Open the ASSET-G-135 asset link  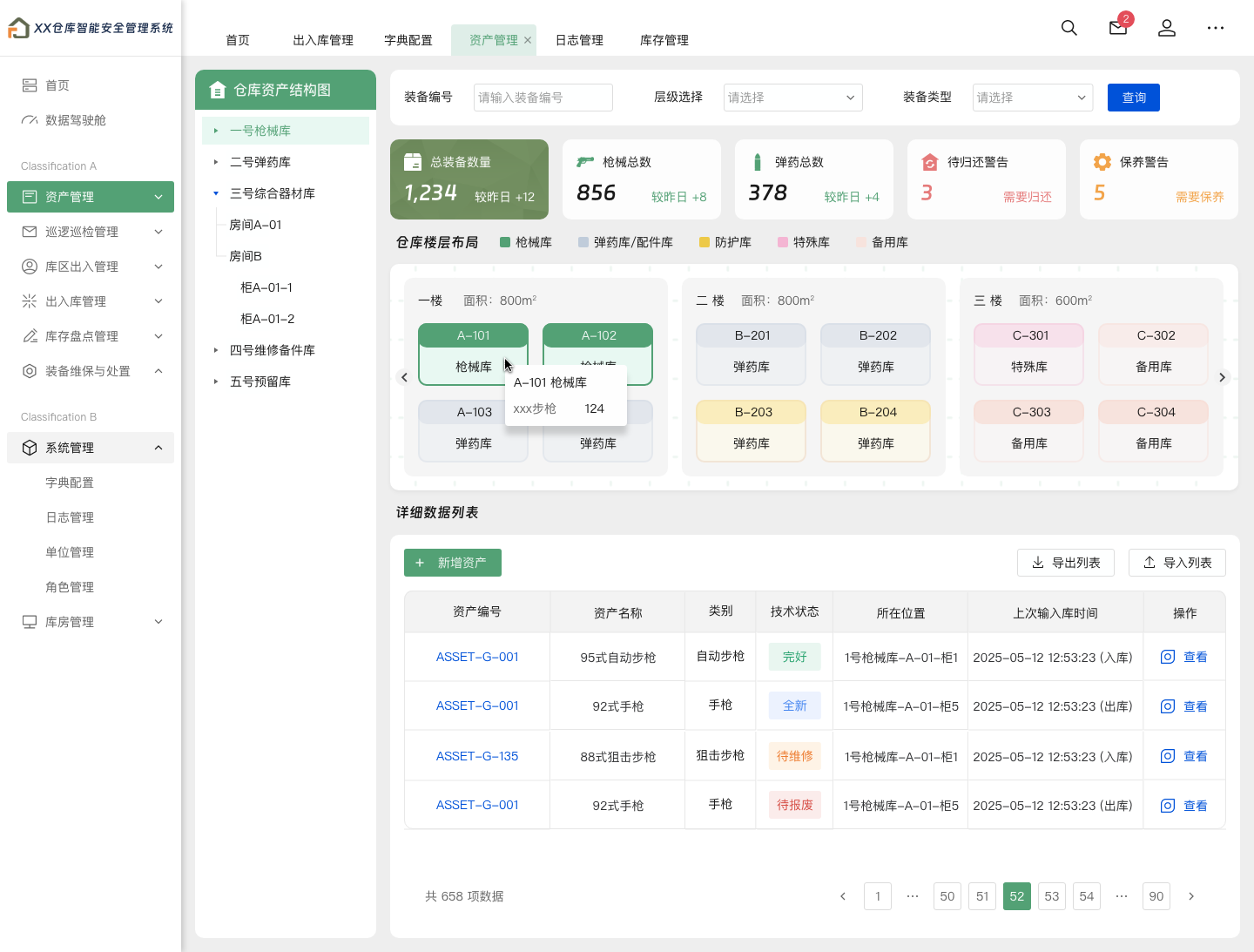coord(477,756)
